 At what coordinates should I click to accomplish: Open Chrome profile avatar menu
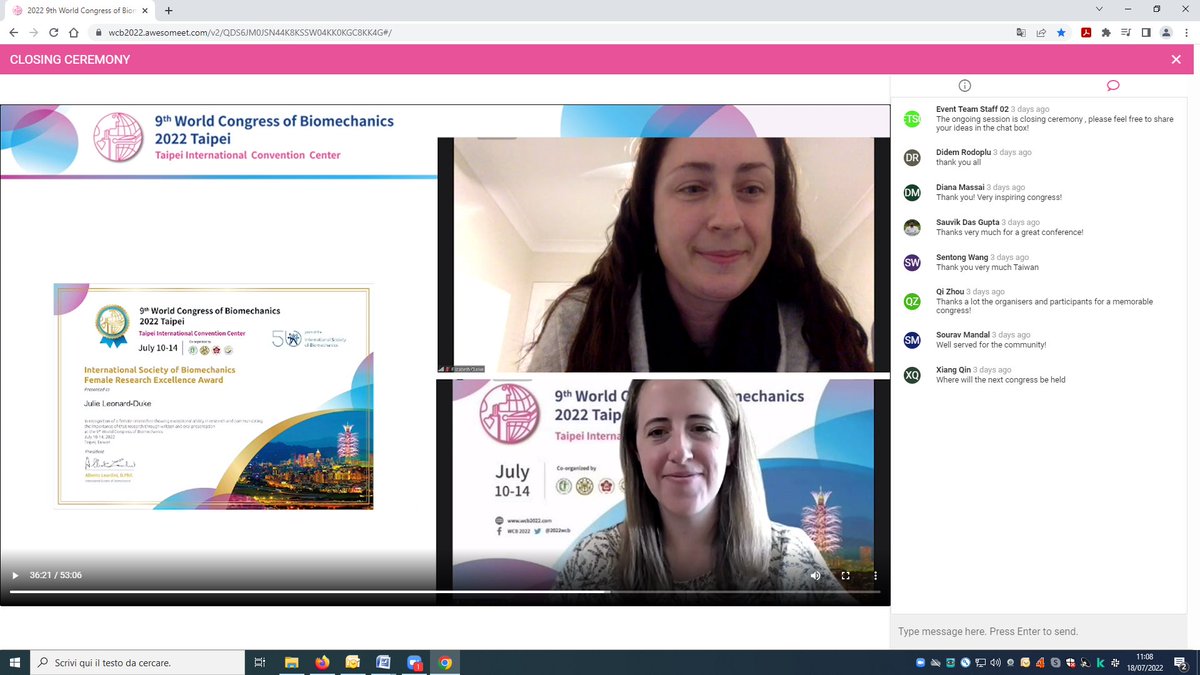click(x=1166, y=32)
